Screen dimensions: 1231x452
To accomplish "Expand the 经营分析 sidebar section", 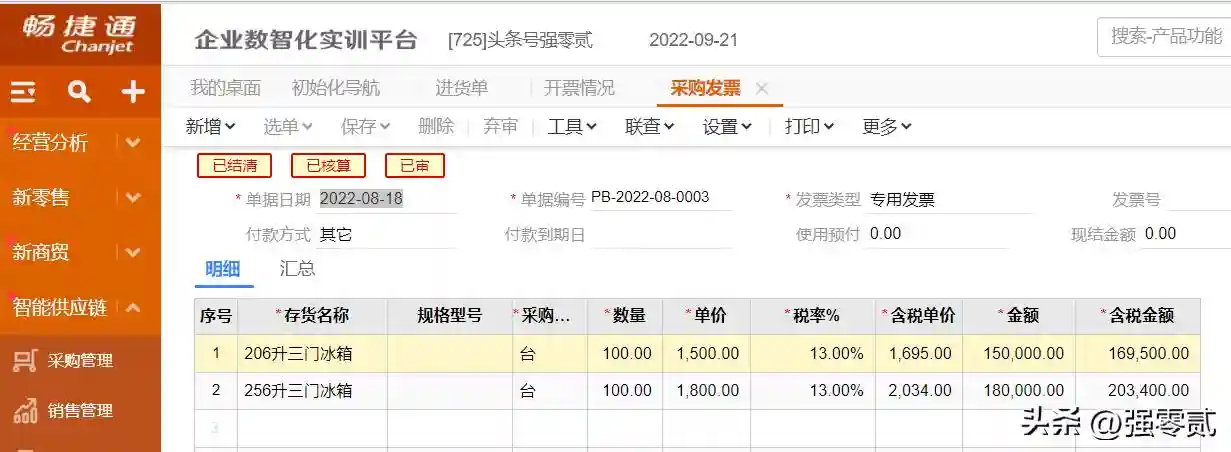I will click(x=133, y=142).
